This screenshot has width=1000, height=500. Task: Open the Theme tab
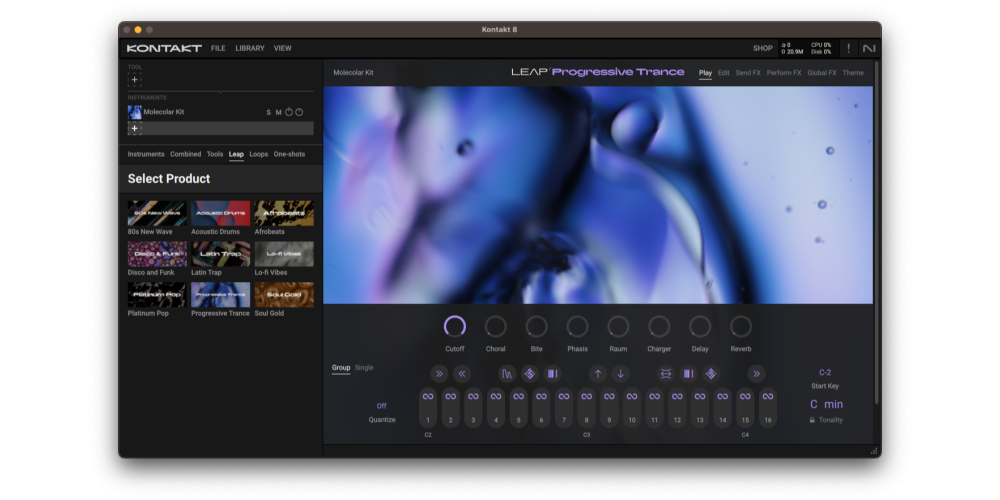click(x=853, y=73)
